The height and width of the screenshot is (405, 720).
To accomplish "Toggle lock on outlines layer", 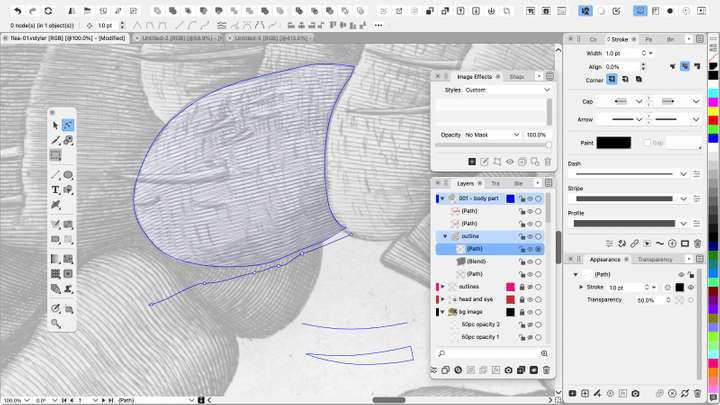I will [522, 287].
